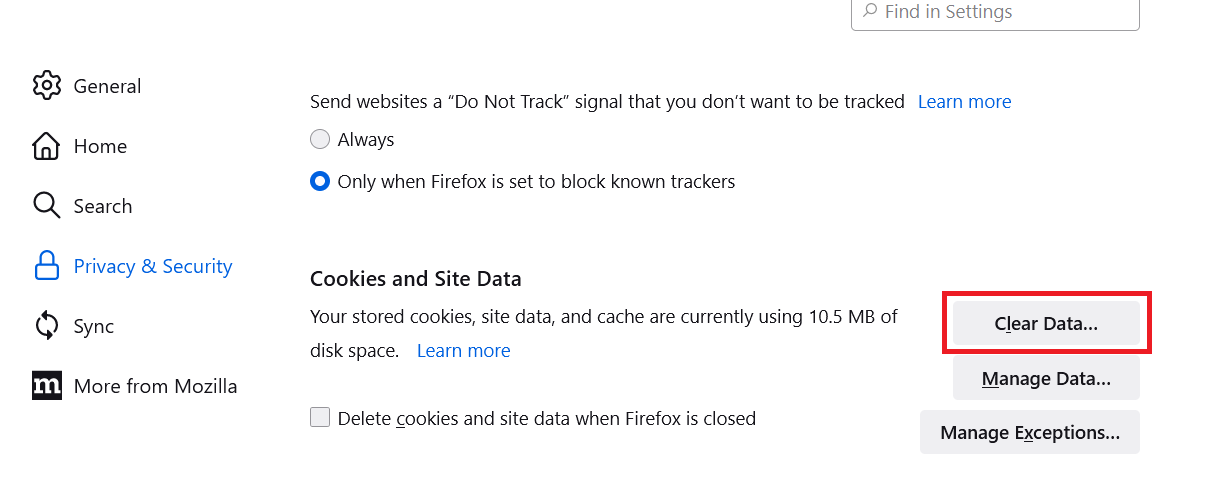The width and height of the screenshot is (1220, 480).
Task: Enable deleting cookies when Firefox is closed
Action: pyautogui.click(x=320, y=418)
